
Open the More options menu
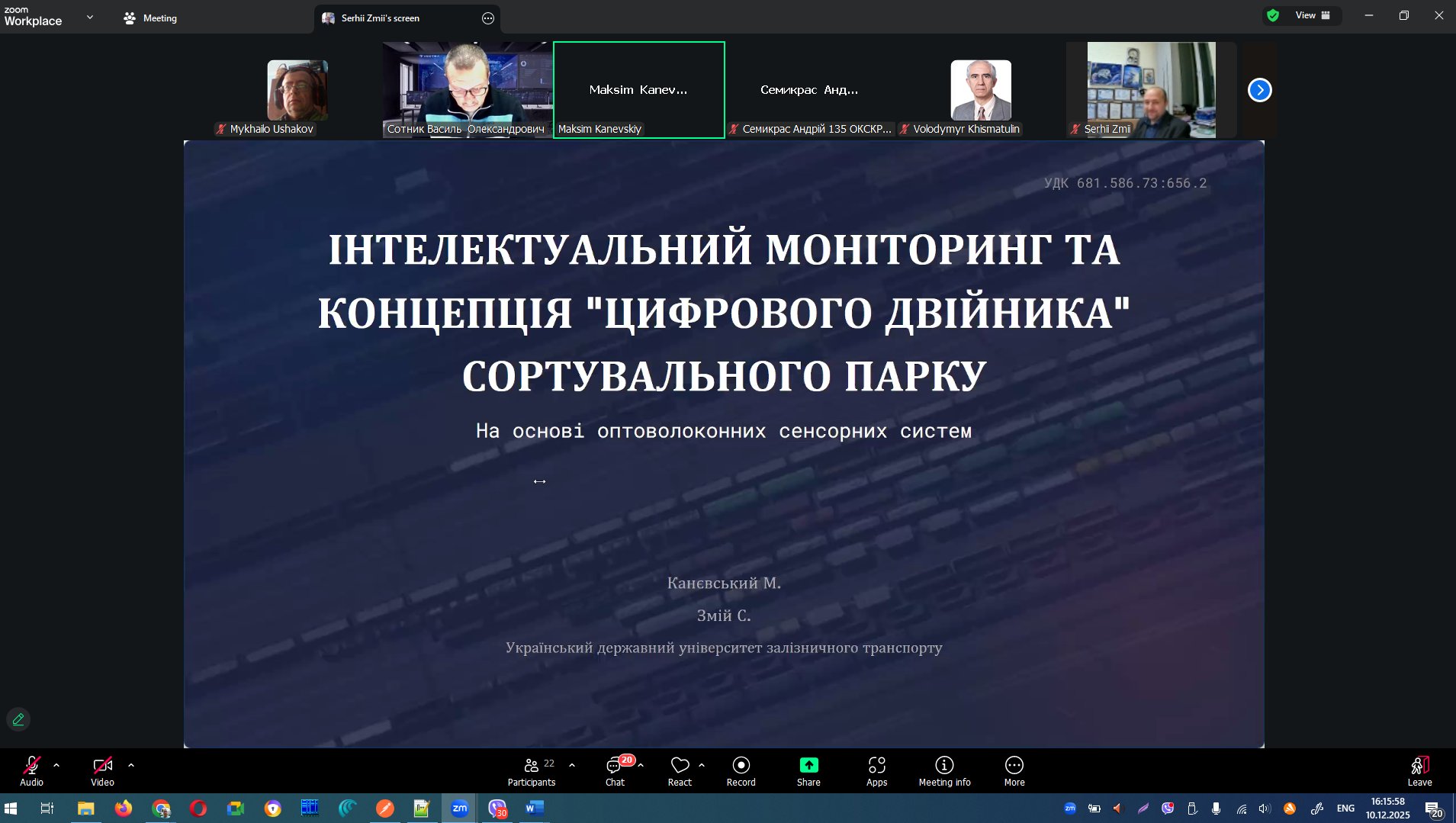[x=1014, y=770]
